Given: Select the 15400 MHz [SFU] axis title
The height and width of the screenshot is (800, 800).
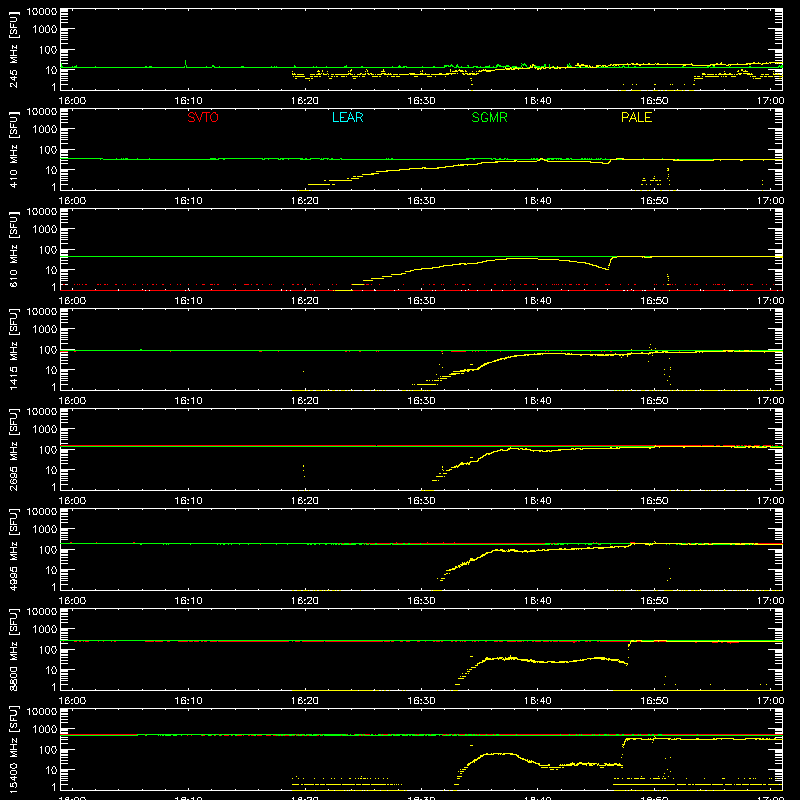Looking at the screenshot, I should pos(14,749).
